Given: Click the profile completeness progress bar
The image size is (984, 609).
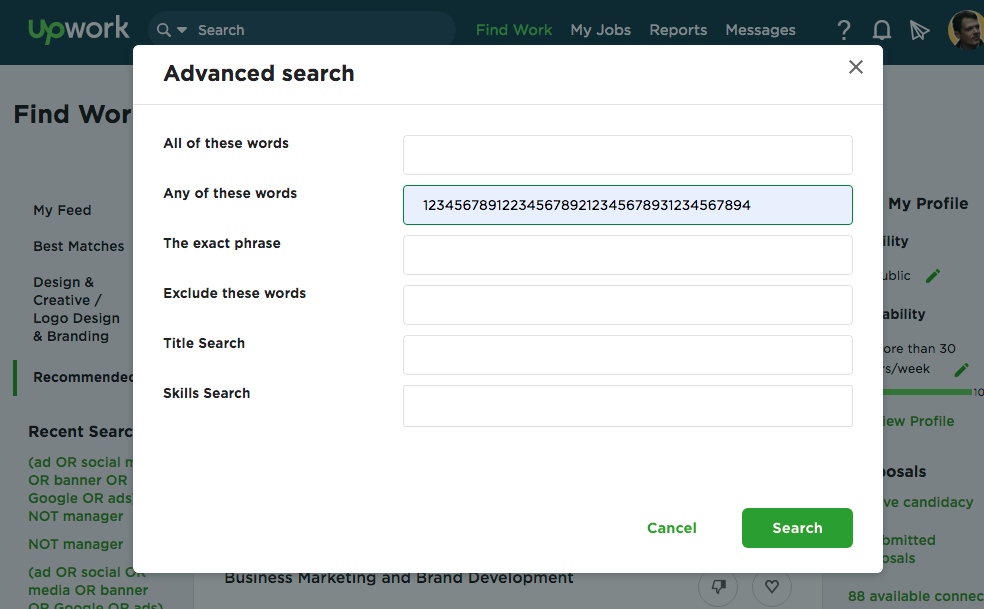Looking at the screenshot, I should pyautogui.click(x=928, y=392).
